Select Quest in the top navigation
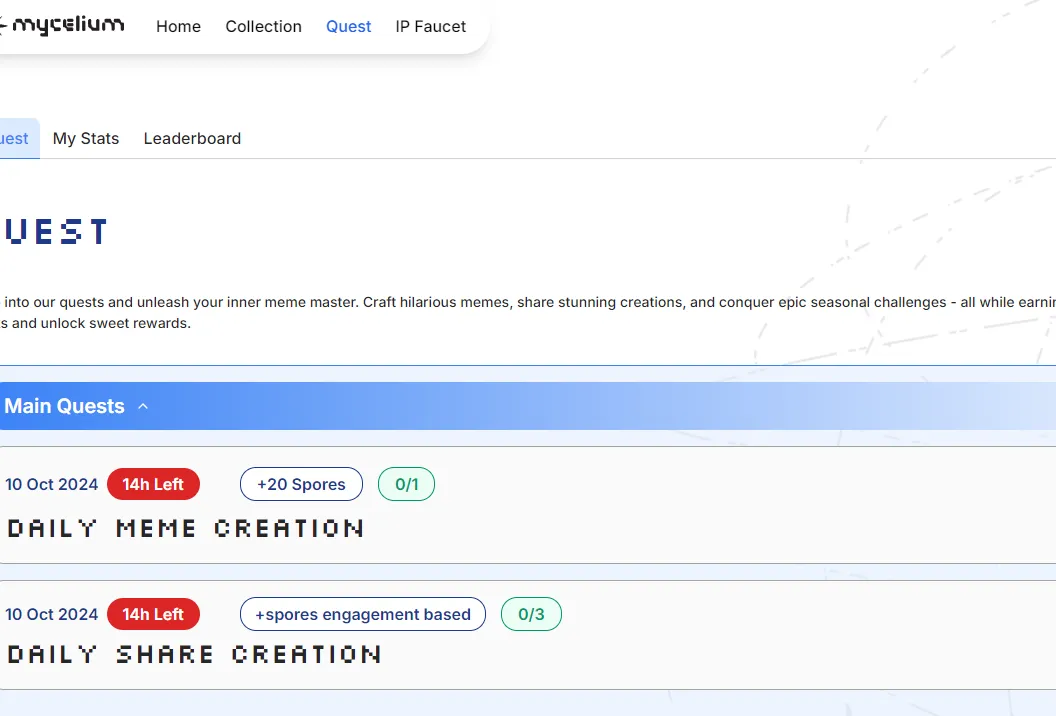1056x716 pixels. [x=348, y=27]
